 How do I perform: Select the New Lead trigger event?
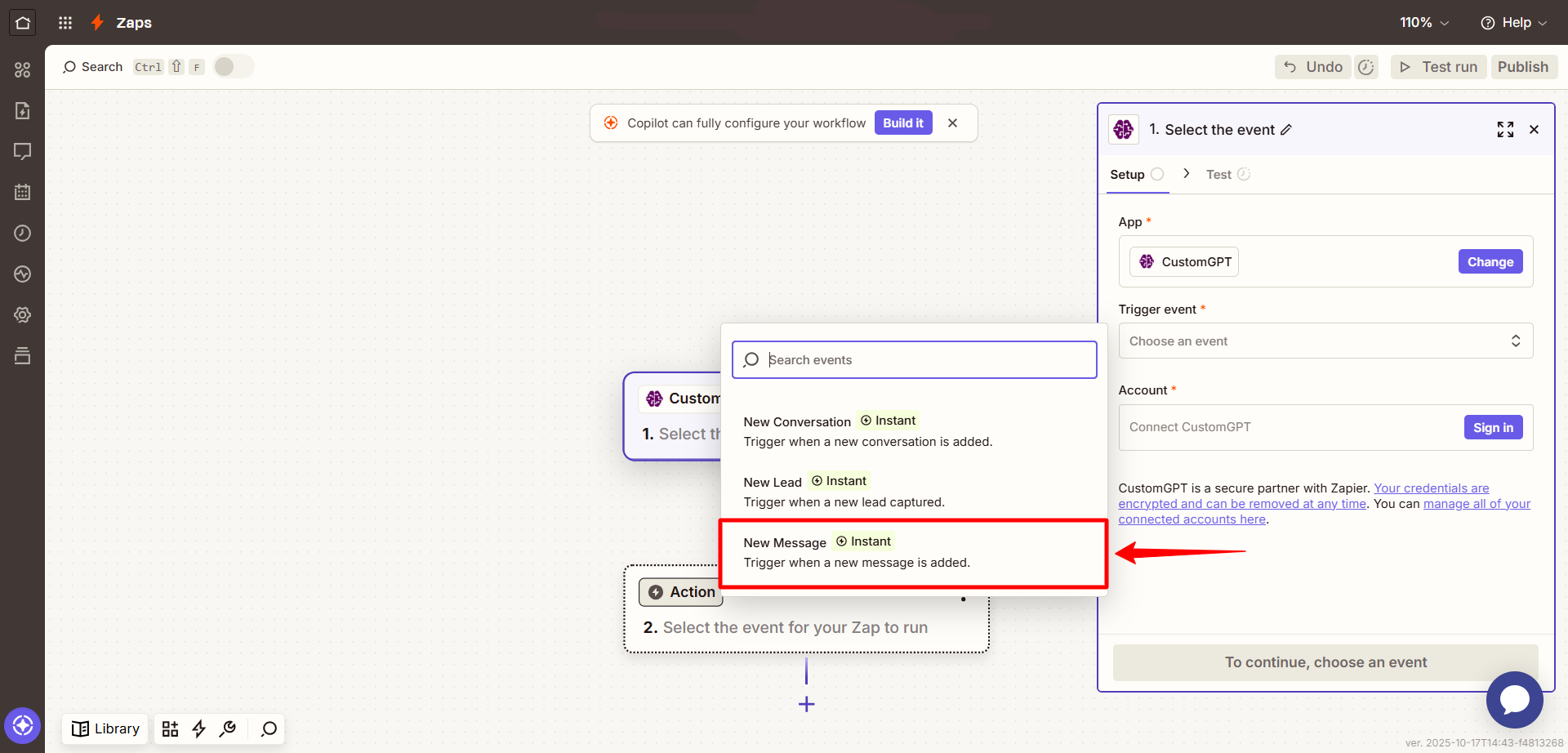pos(913,491)
